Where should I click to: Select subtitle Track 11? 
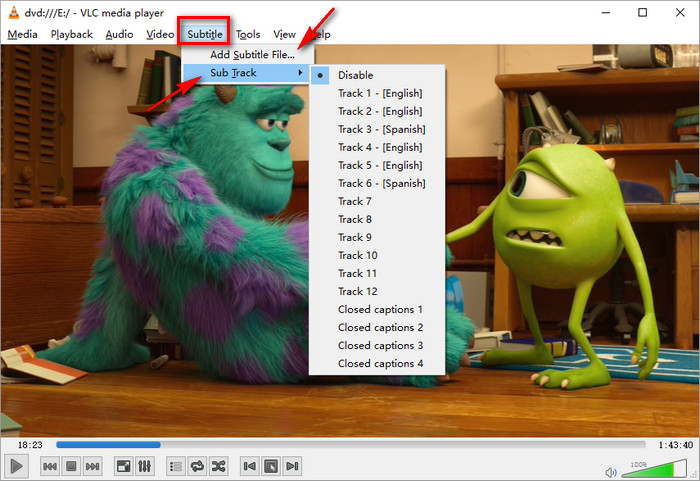click(377, 273)
